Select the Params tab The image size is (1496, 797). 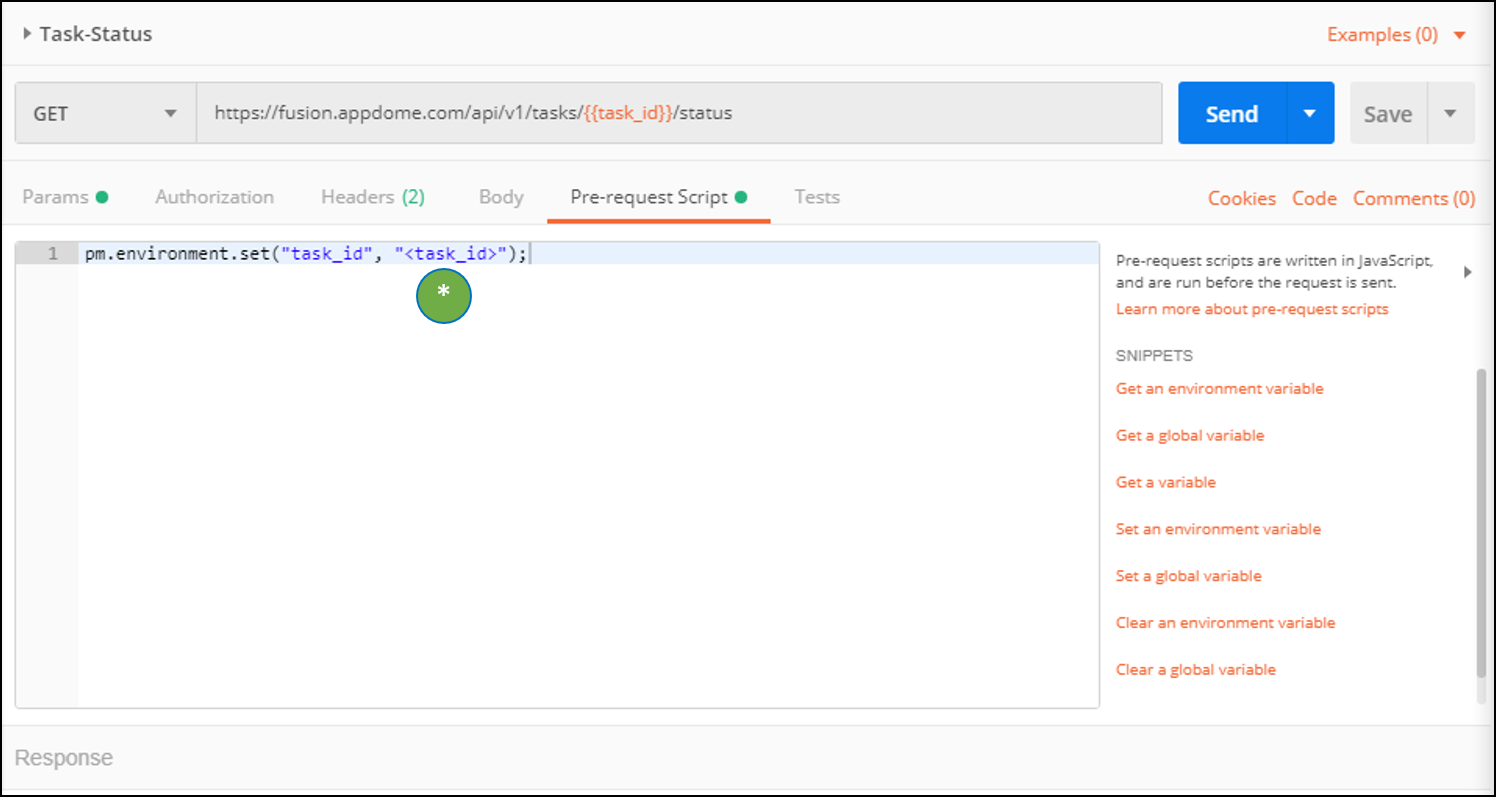coord(56,197)
